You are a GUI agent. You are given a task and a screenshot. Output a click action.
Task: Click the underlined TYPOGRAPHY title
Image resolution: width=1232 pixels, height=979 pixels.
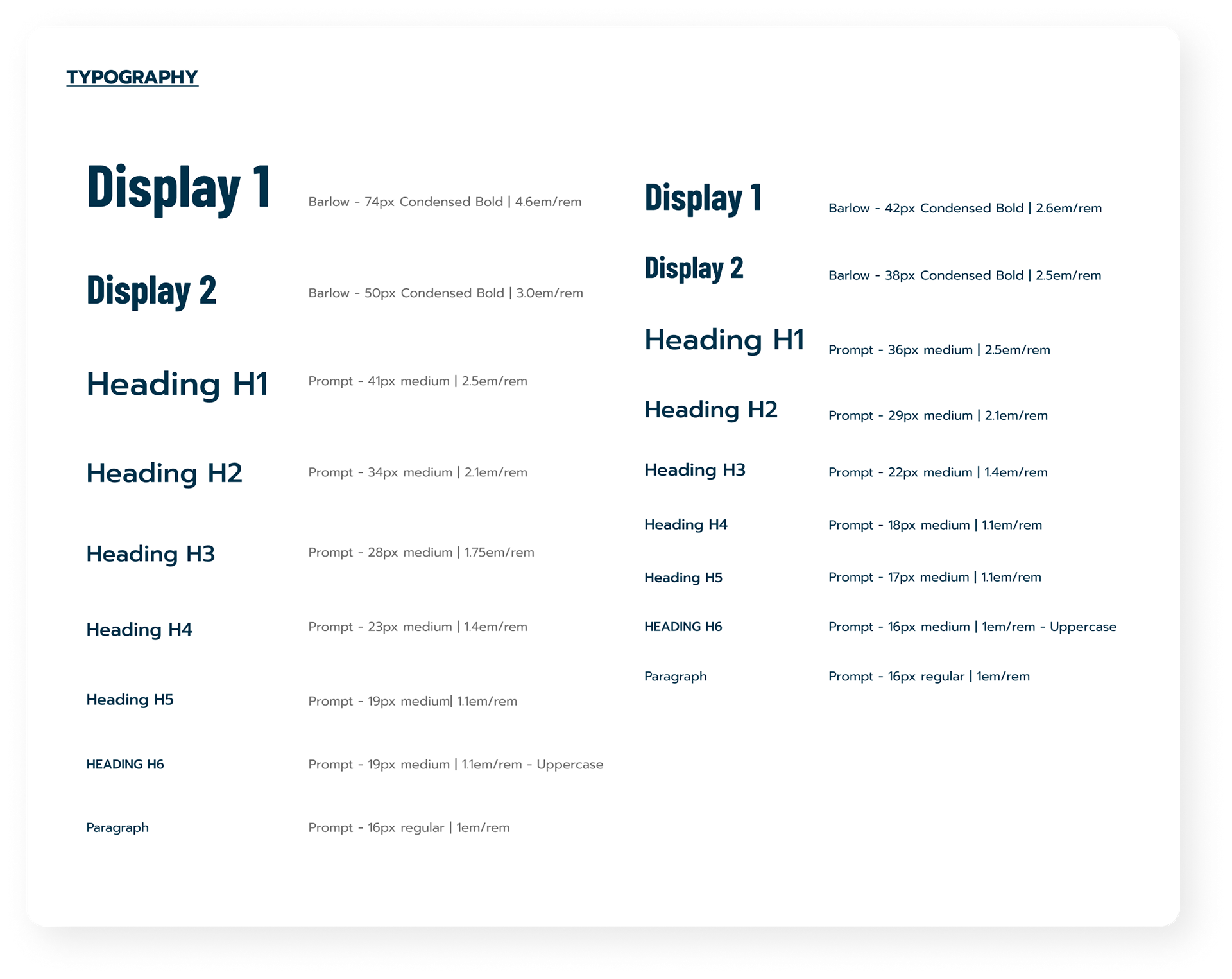pyautogui.click(x=132, y=77)
